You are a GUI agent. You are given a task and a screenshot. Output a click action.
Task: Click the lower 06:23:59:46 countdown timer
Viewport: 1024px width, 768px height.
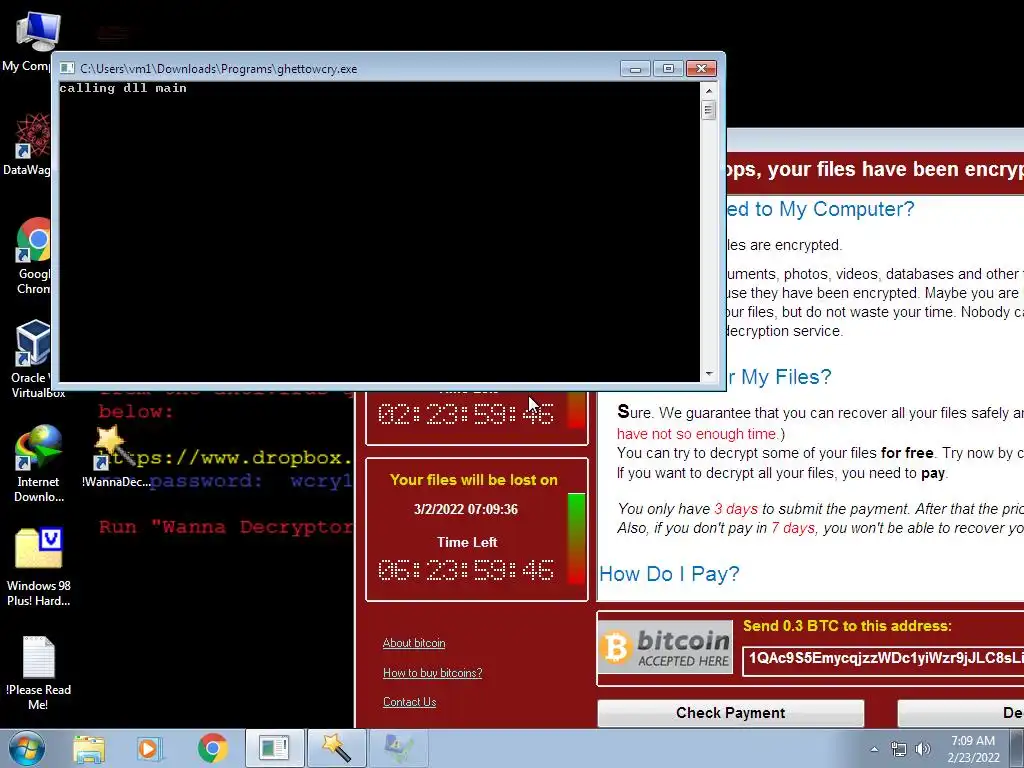(466, 570)
